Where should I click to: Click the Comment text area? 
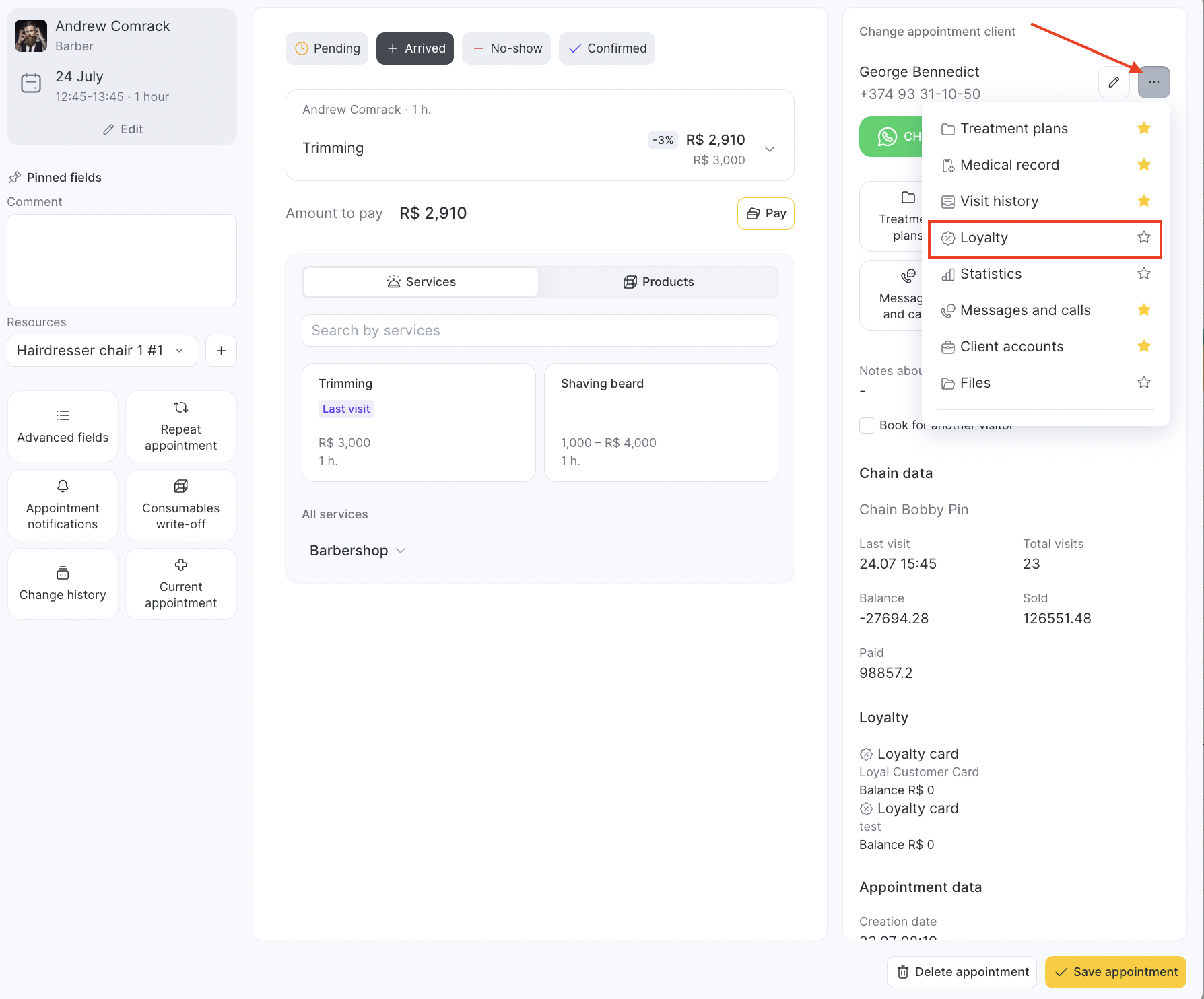122,261
